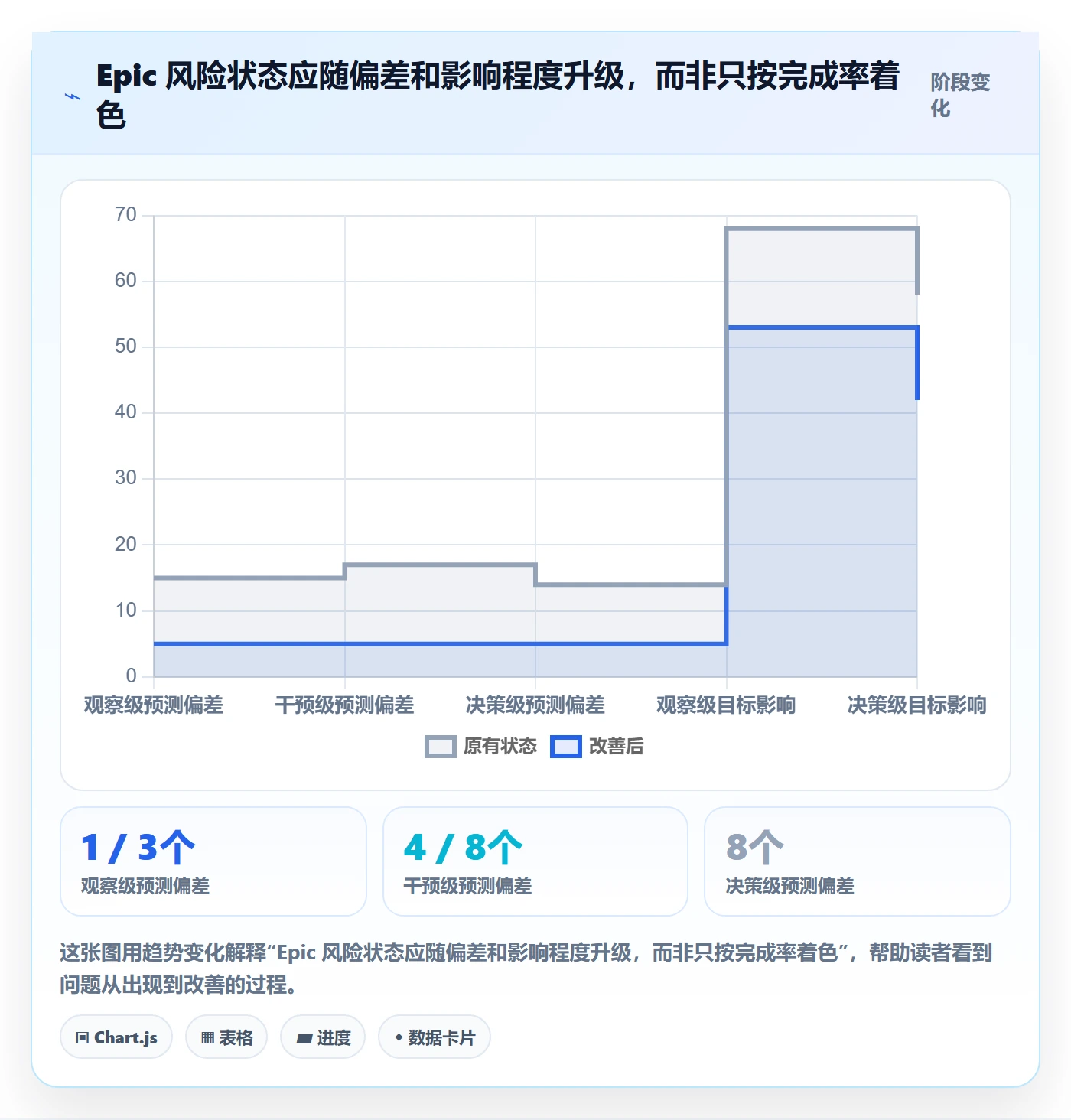Click the Epic 风险状态 headline text
Screen dimensions: 1071x1120
tap(498, 96)
